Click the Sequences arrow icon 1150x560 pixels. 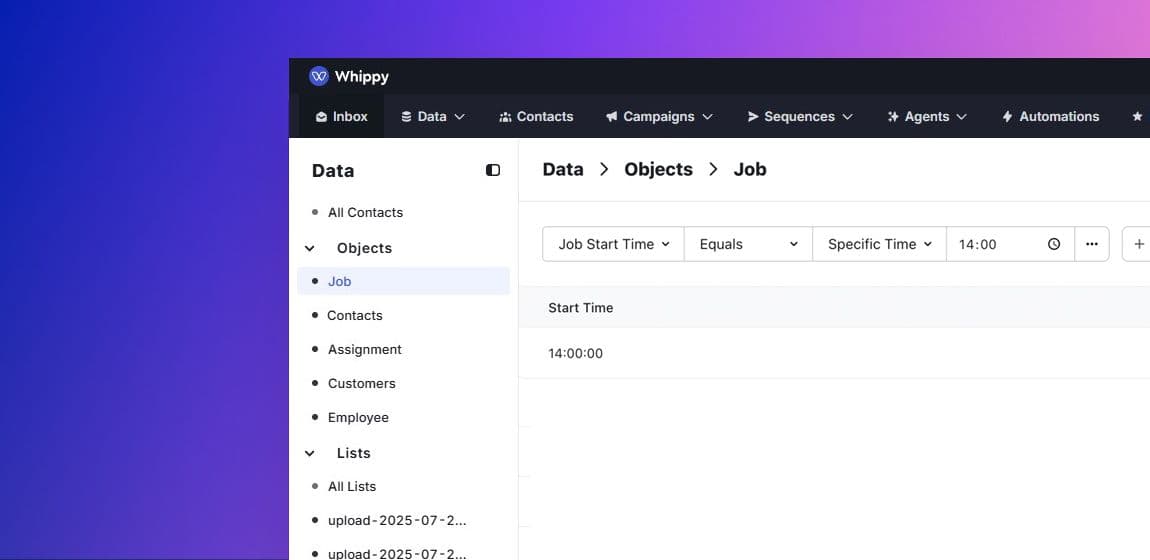752,117
